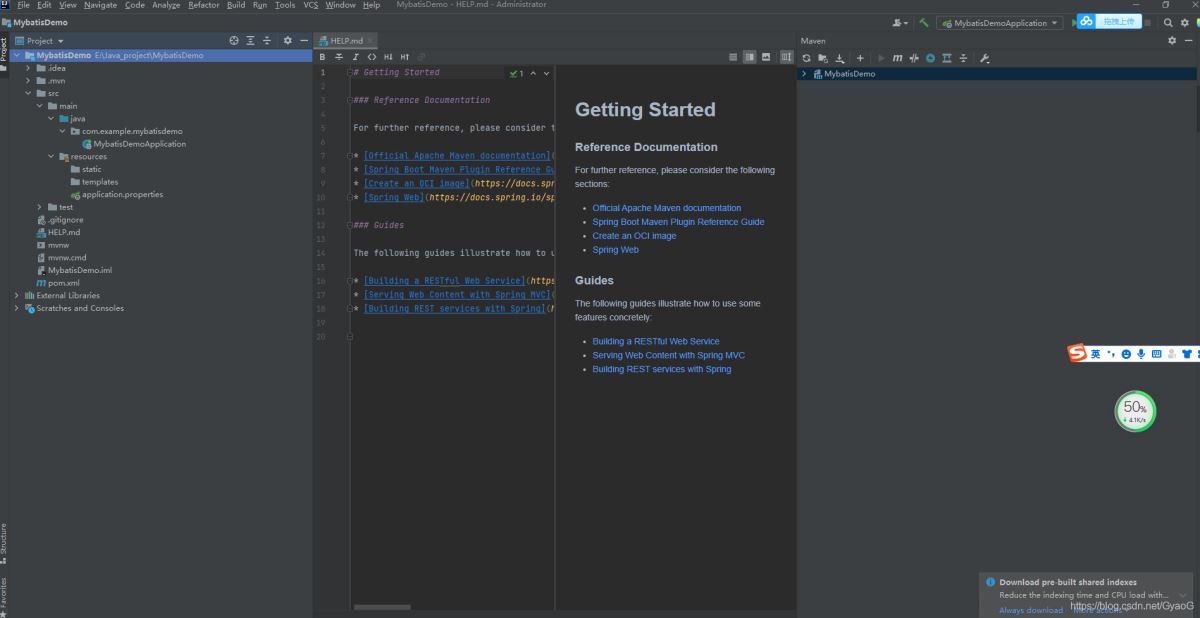1200x618 pixels.
Task: Toggle strikethrough in the Markdown toolbar
Action: (x=339, y=56)
